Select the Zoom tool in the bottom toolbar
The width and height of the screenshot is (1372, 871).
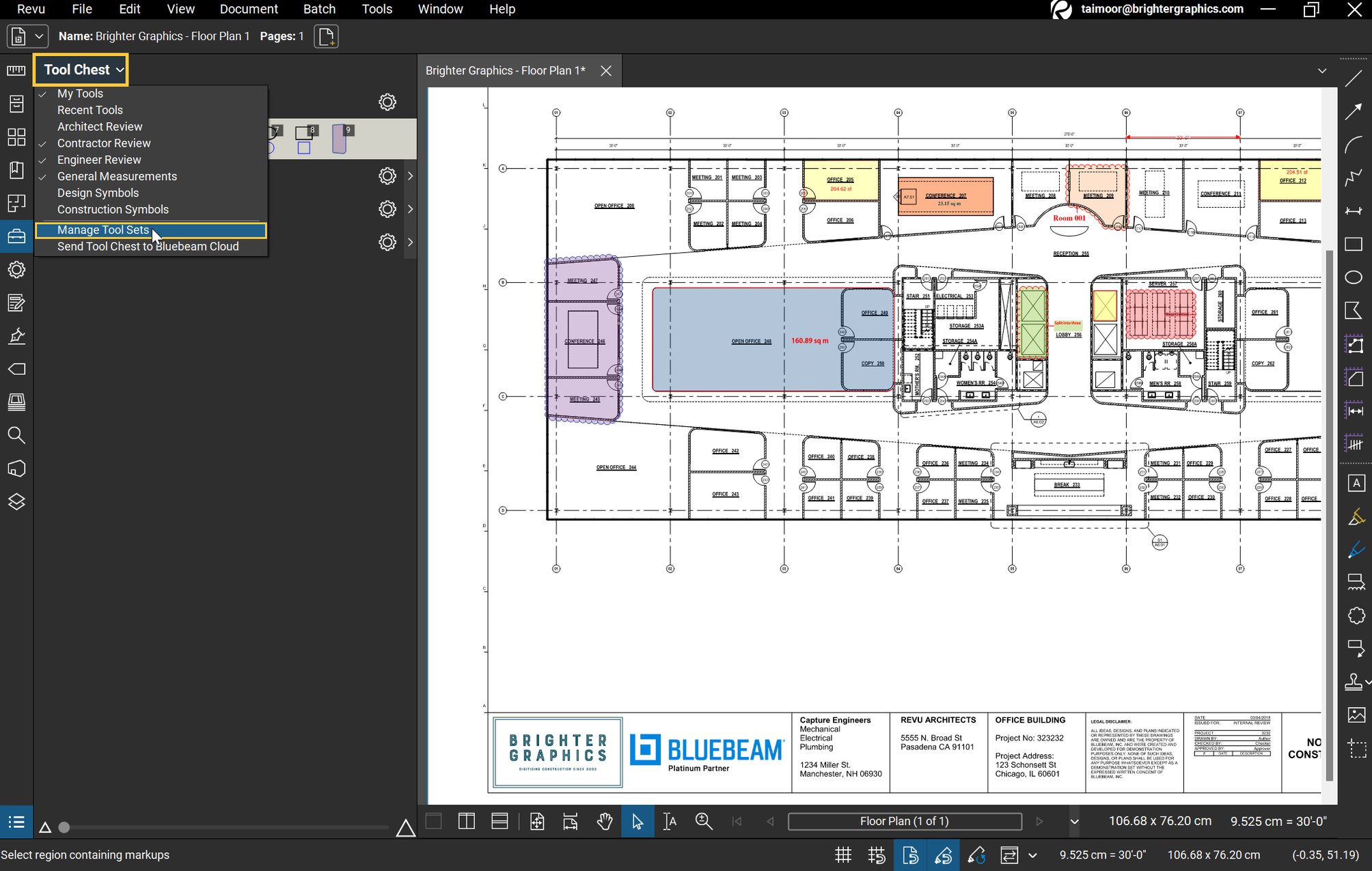pos(703,821)
